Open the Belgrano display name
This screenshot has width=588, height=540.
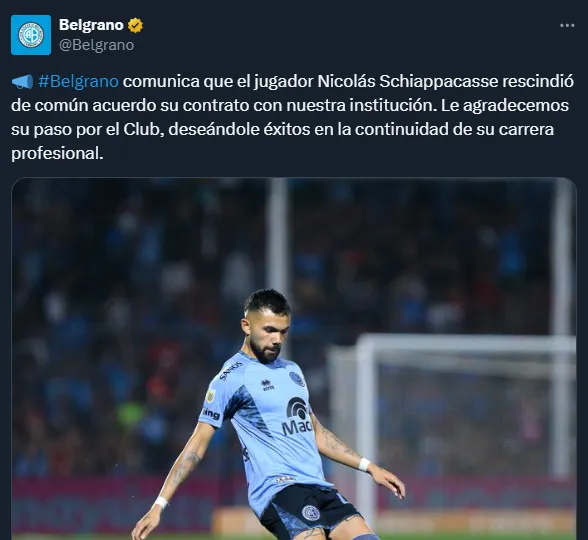click(x=91, y=25)
